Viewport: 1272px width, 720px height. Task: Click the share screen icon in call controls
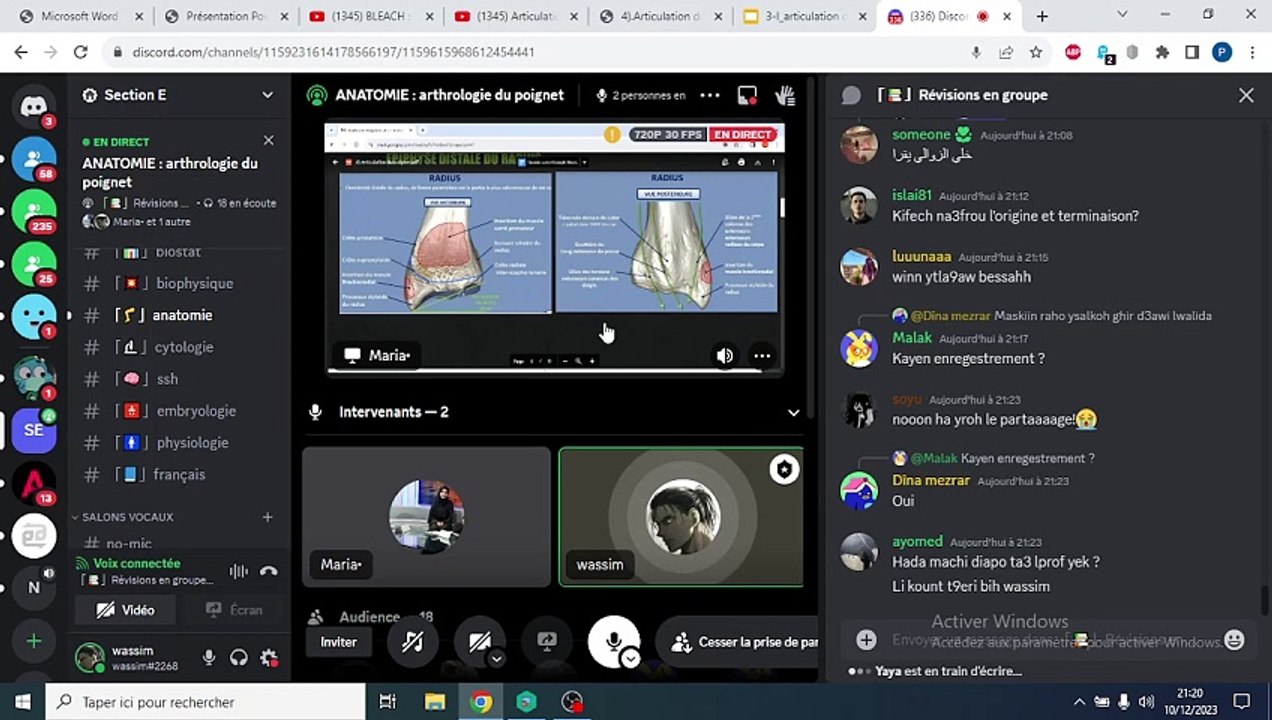point(546,642)
